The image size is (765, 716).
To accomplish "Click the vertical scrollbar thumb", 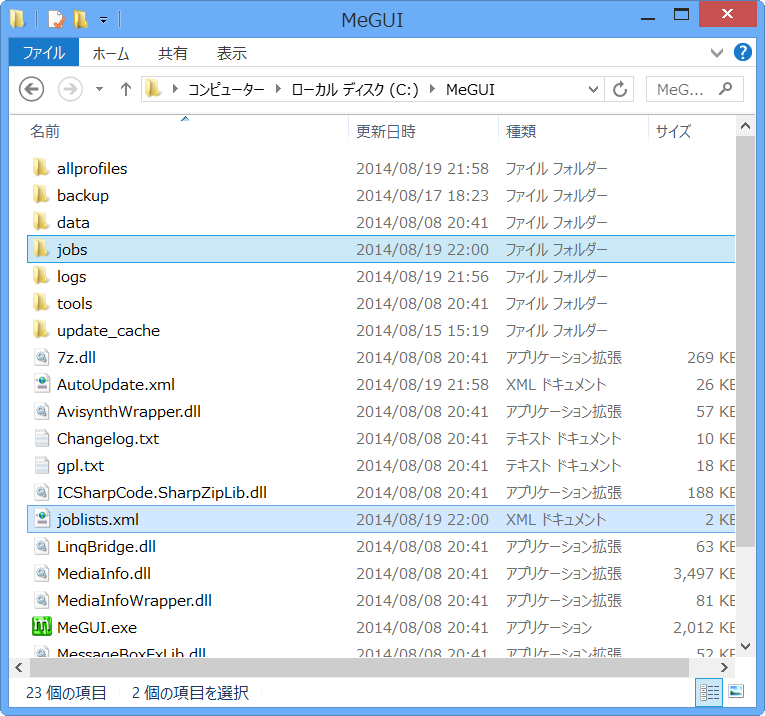I will [745, 342].
